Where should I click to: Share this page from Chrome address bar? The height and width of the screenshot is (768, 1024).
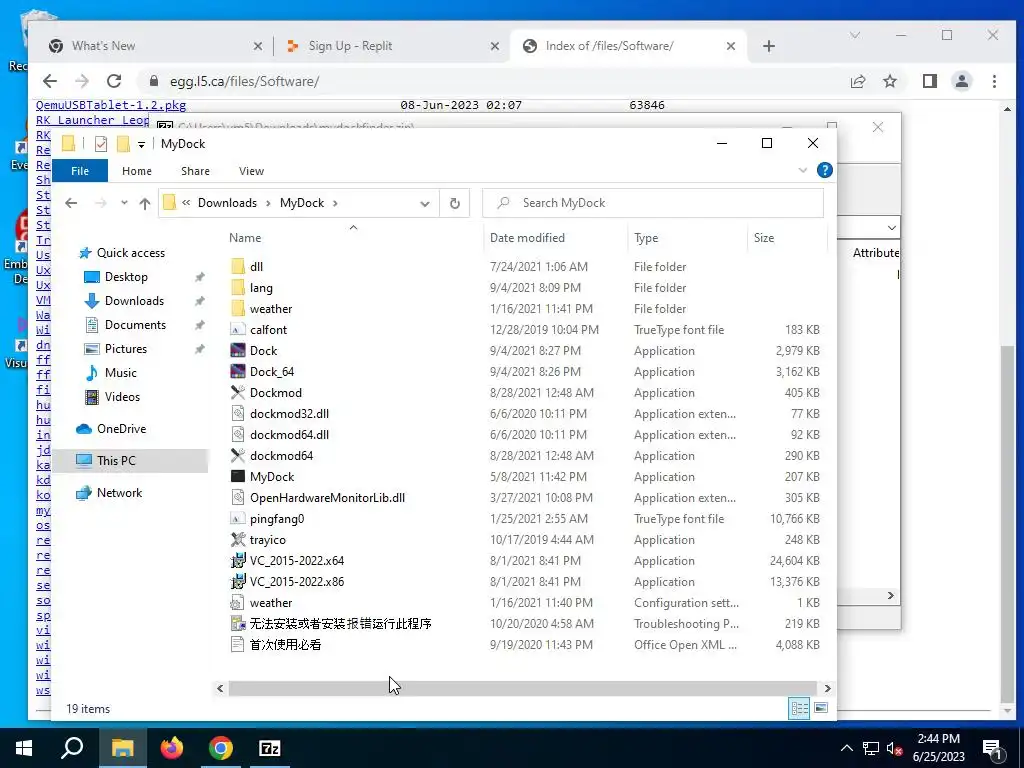pyautogui.click(x=857, y=81)
